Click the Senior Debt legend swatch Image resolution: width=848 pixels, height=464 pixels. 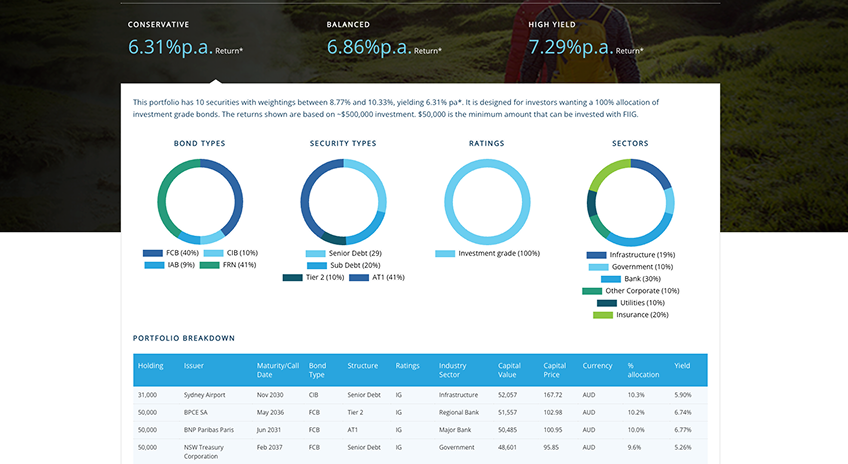pos(315,254)
